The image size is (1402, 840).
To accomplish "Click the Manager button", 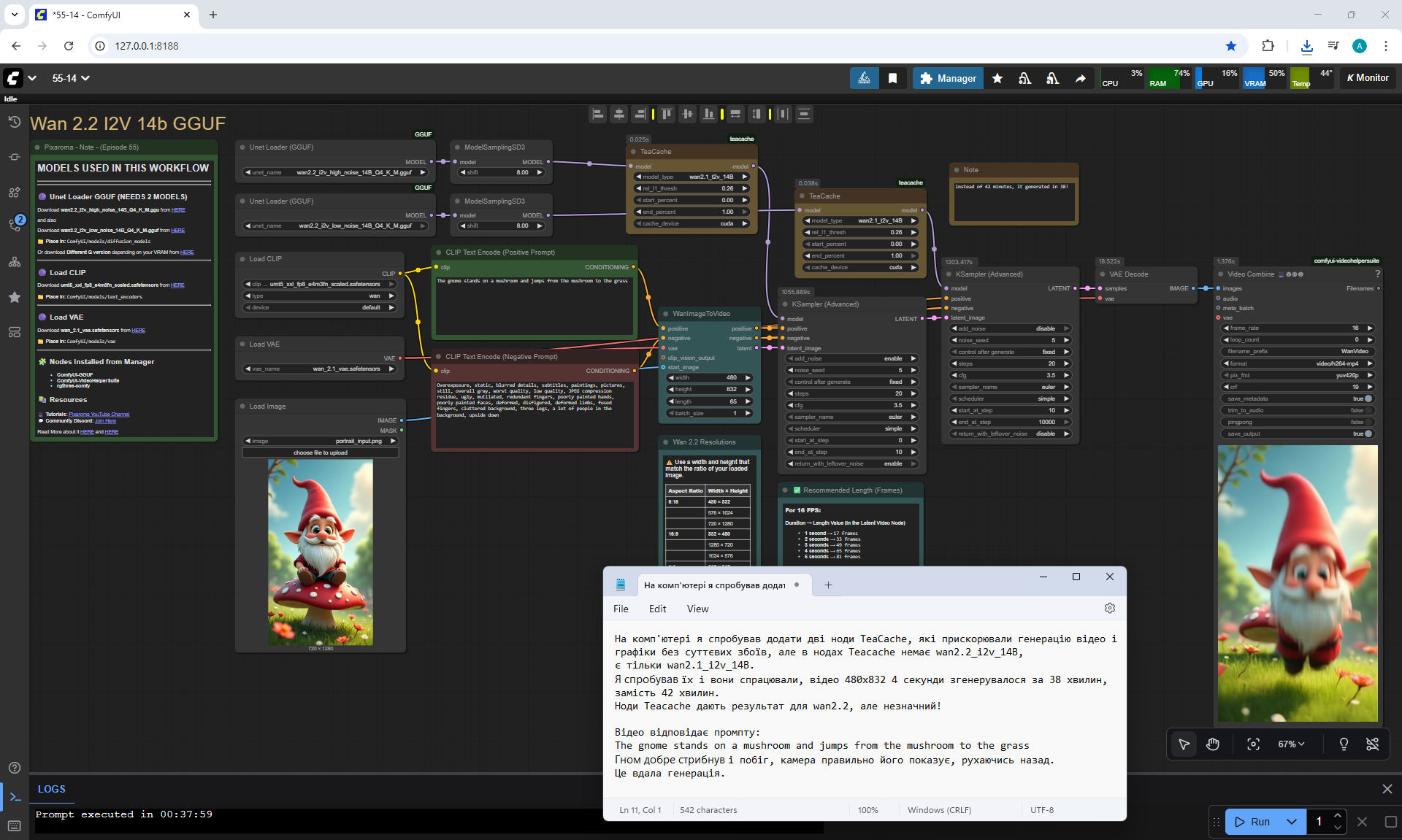I will pyautogui.click(x=948, y=78).
